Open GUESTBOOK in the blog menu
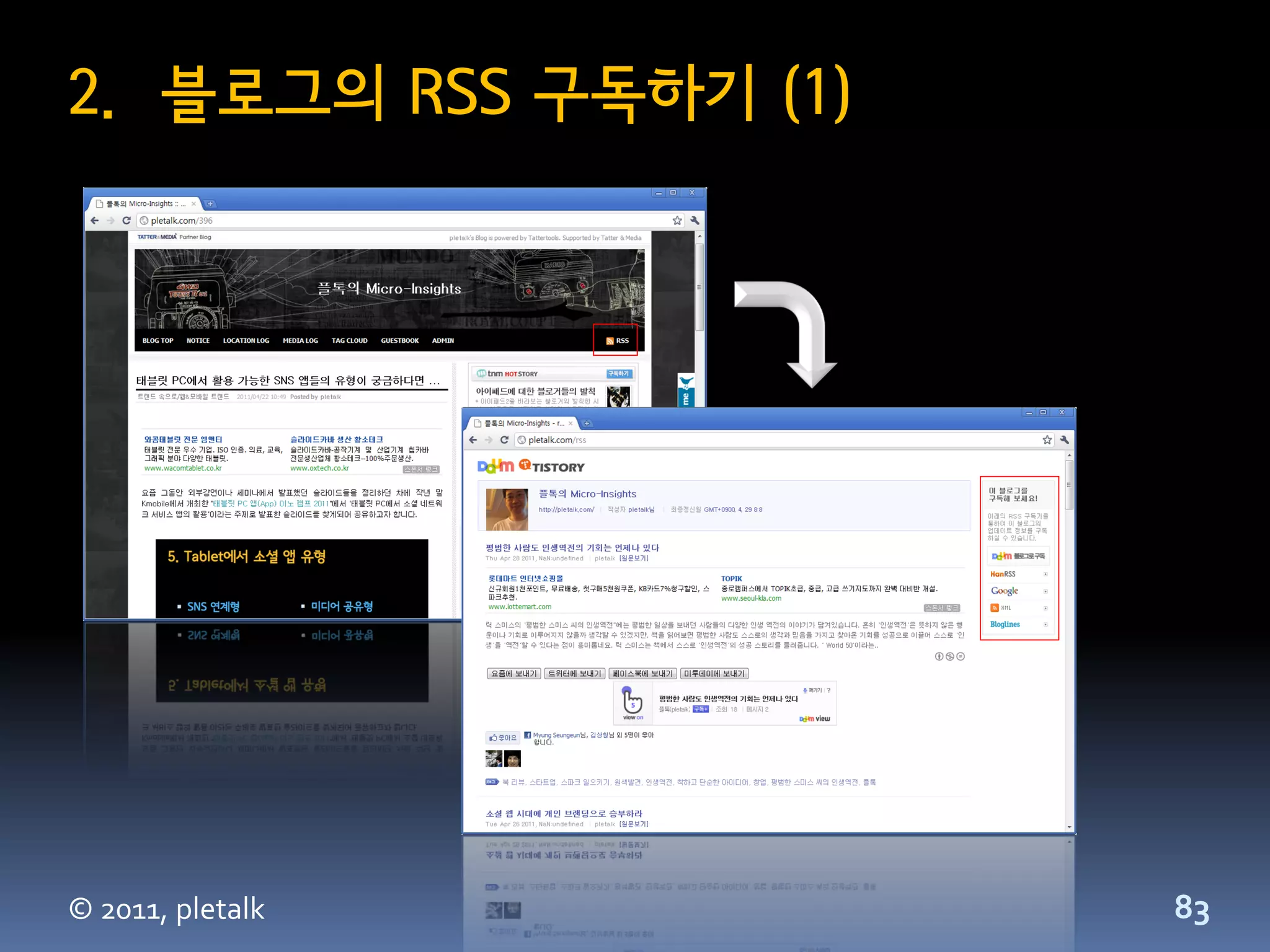This screenshot has width=1270, height=952. pyautogui.click(x=399, y=341)
